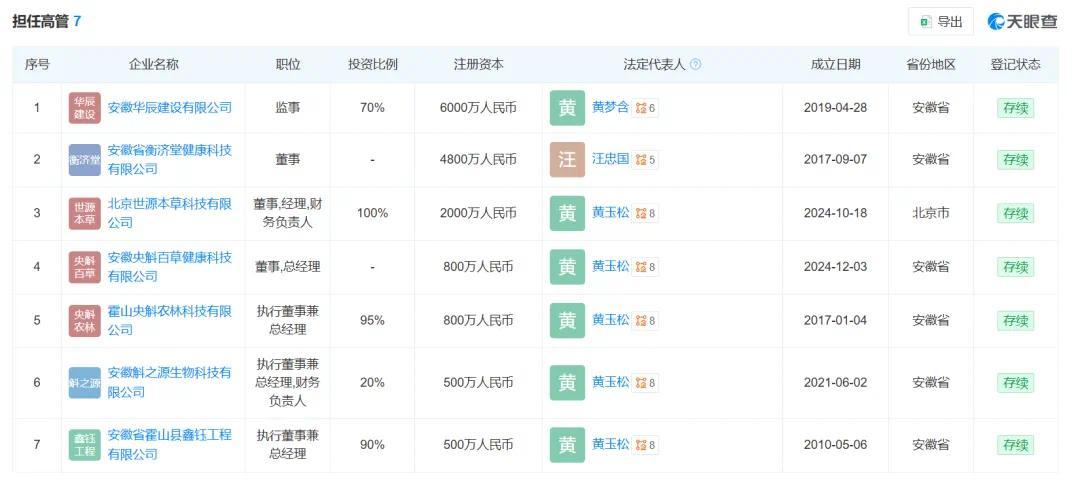Open legal representative 黄梦含 profile link
The height and width of the screenshot is (481, 1080).
(610, 107)
